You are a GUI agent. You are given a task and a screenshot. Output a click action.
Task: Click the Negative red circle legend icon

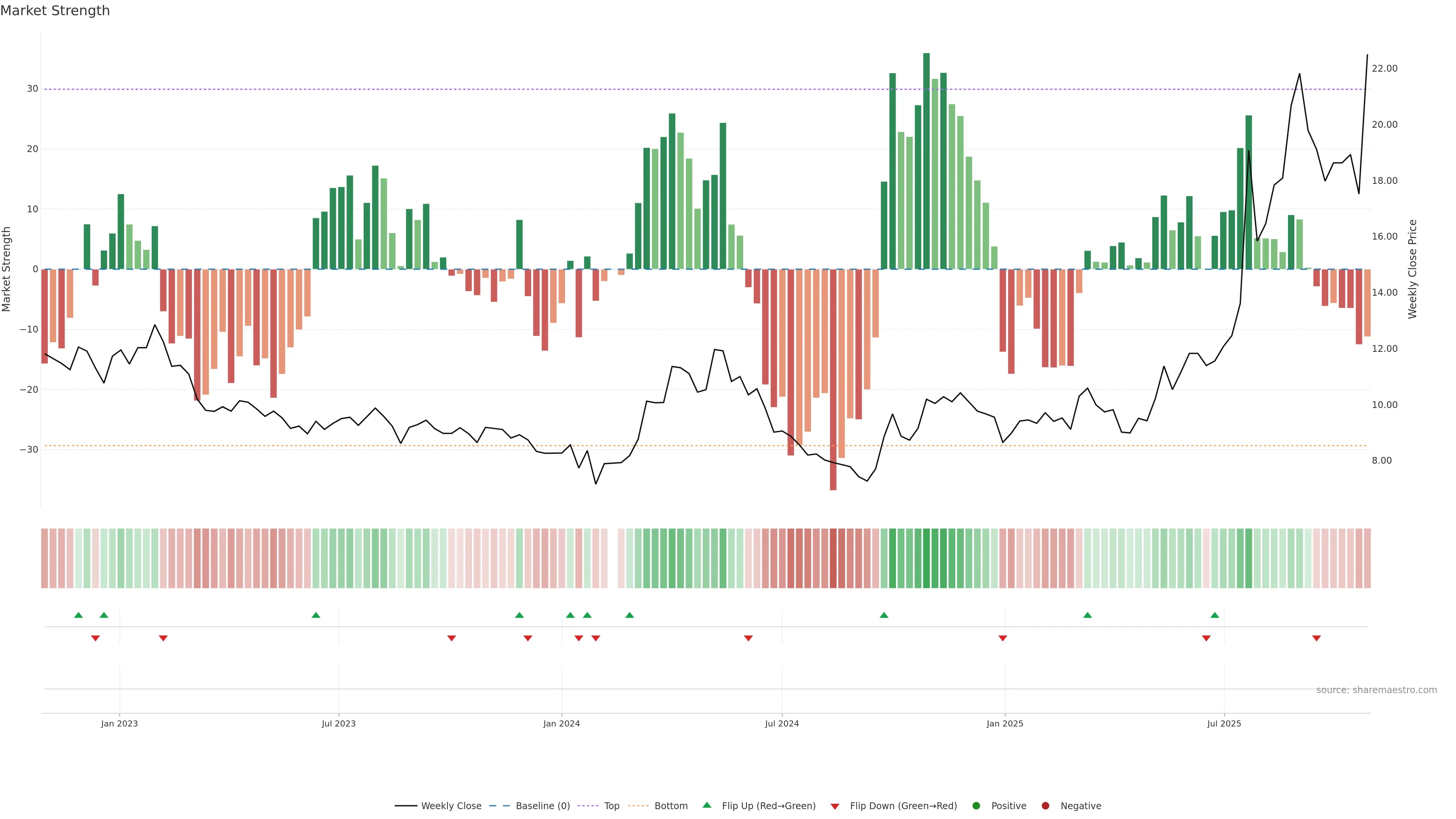coord(1045,806)
